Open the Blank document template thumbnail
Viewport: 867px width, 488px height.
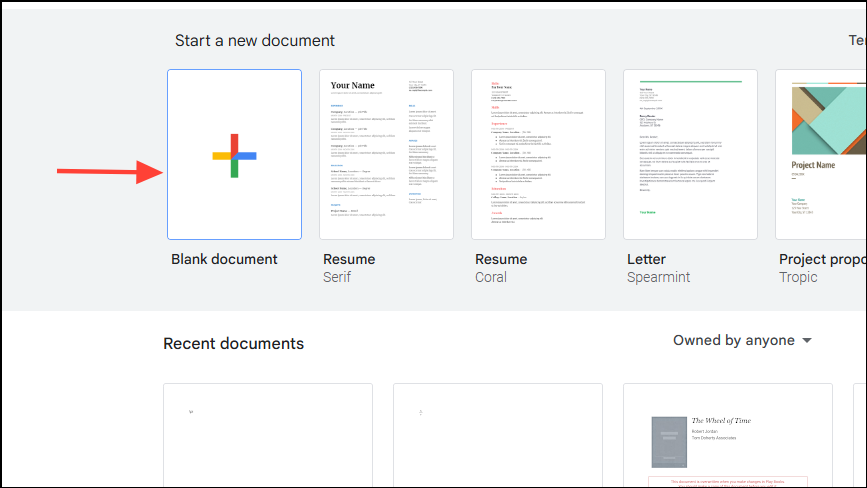click(x=234, y=154)
